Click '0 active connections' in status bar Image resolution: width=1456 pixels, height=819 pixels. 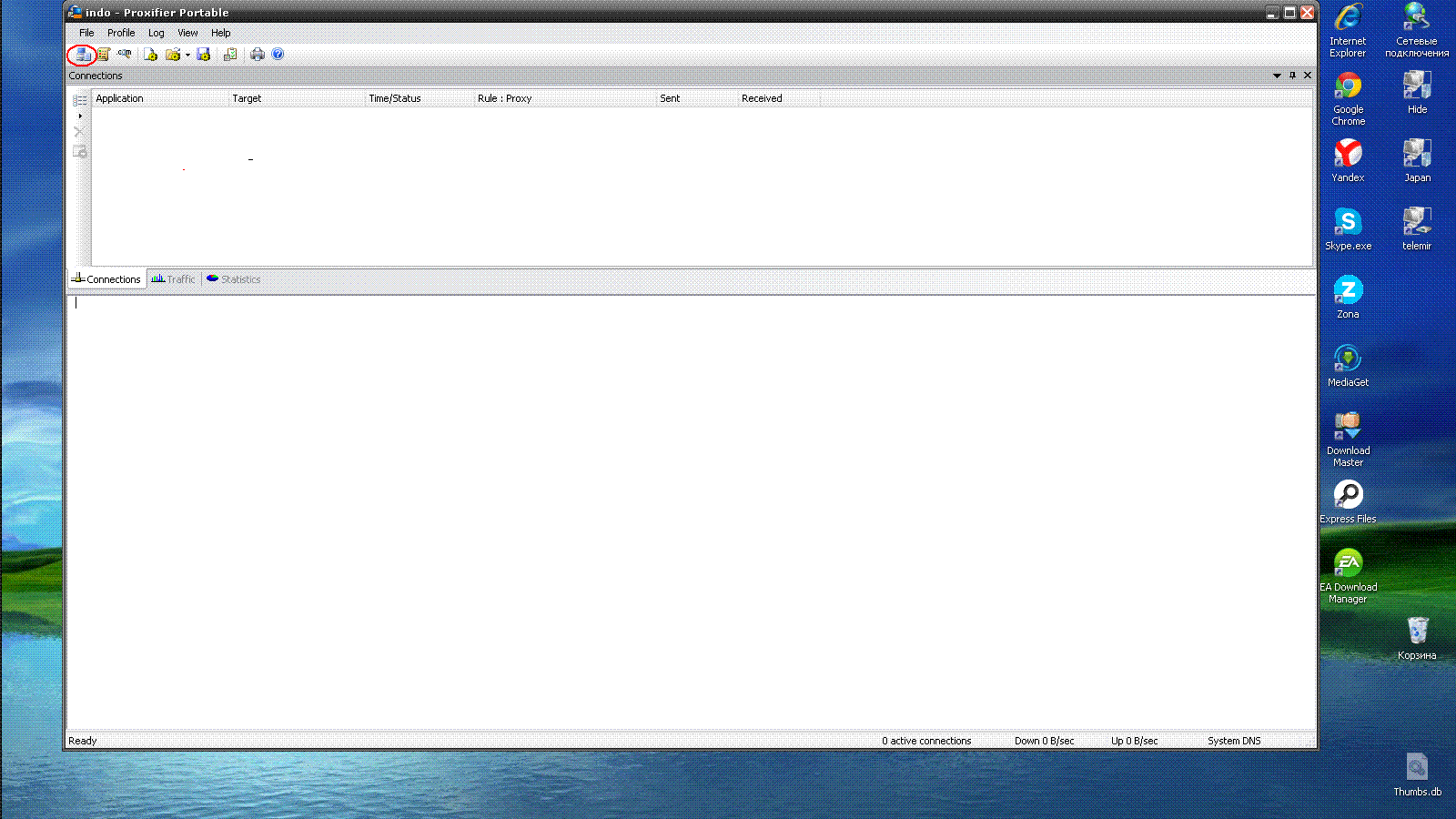[926, 741]
